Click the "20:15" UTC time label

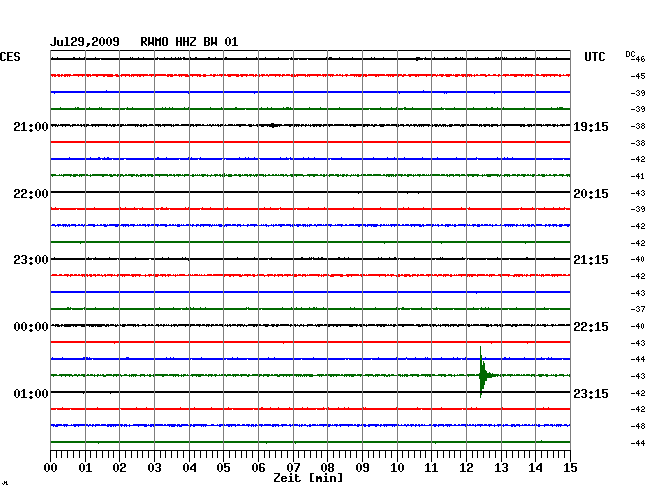tap(591, 194)
